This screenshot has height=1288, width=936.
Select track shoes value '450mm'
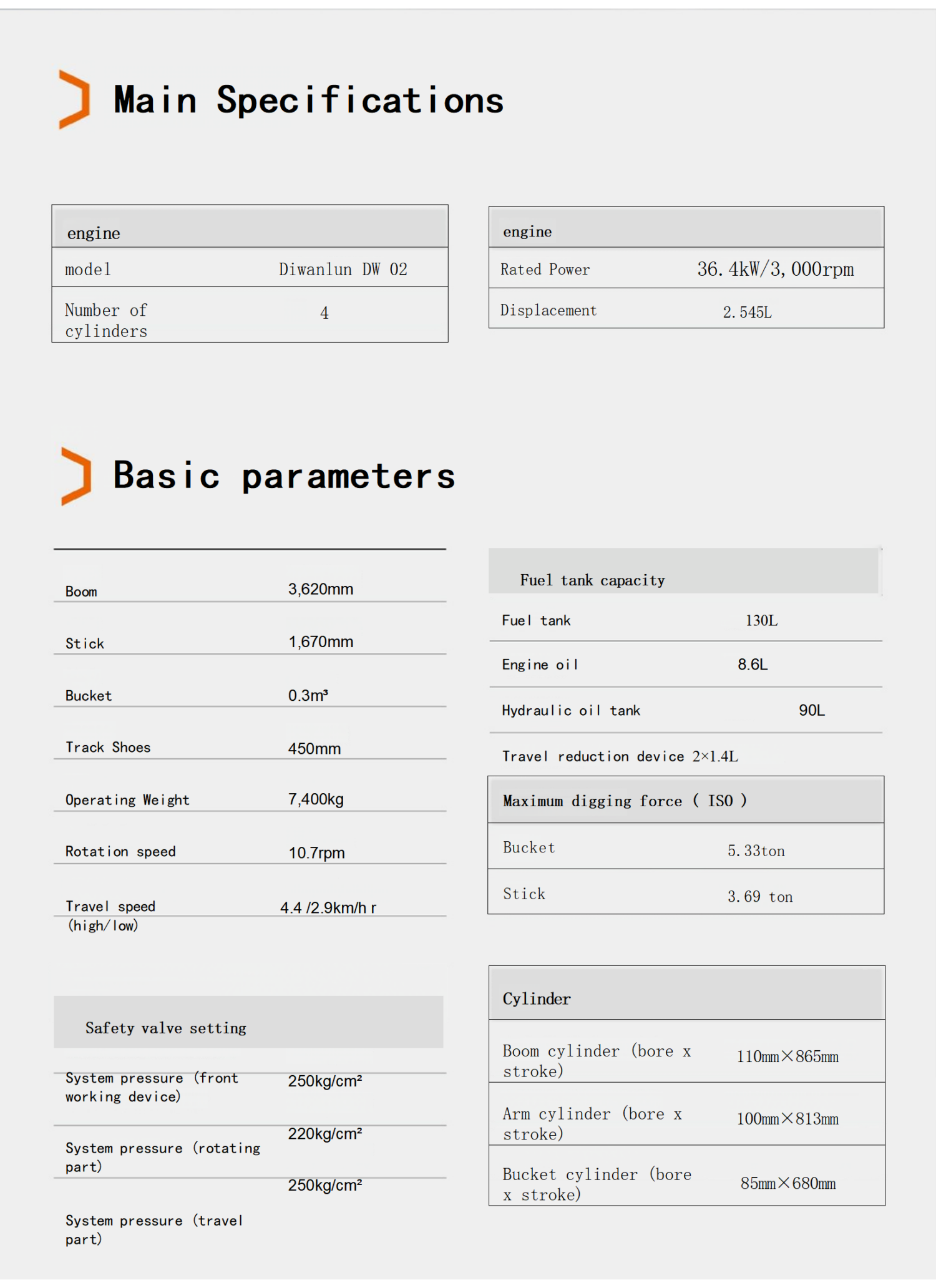314,748
